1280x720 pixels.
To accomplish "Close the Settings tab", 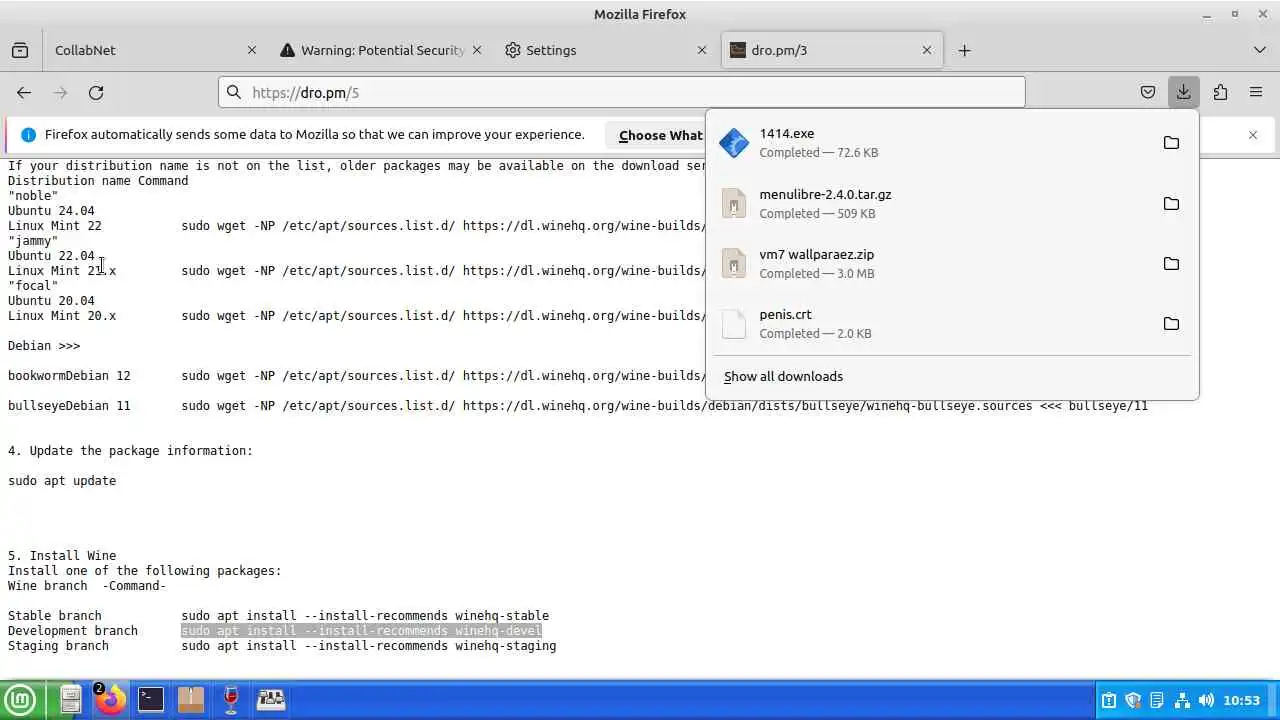I will pyautogui.click(x=703, y=50).
